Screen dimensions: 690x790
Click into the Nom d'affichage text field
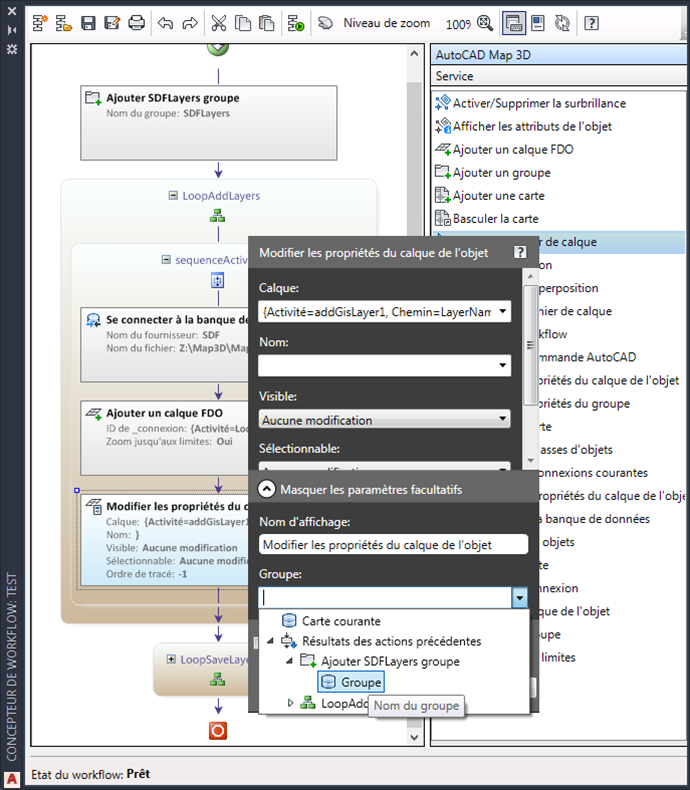point(393,545)
